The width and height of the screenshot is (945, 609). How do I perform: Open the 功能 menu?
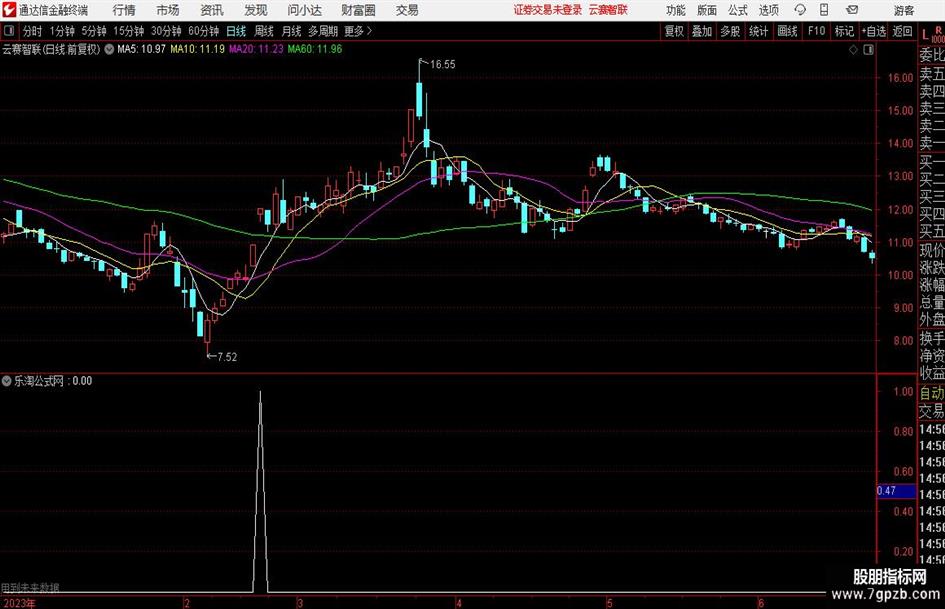[x=676, y=10]
